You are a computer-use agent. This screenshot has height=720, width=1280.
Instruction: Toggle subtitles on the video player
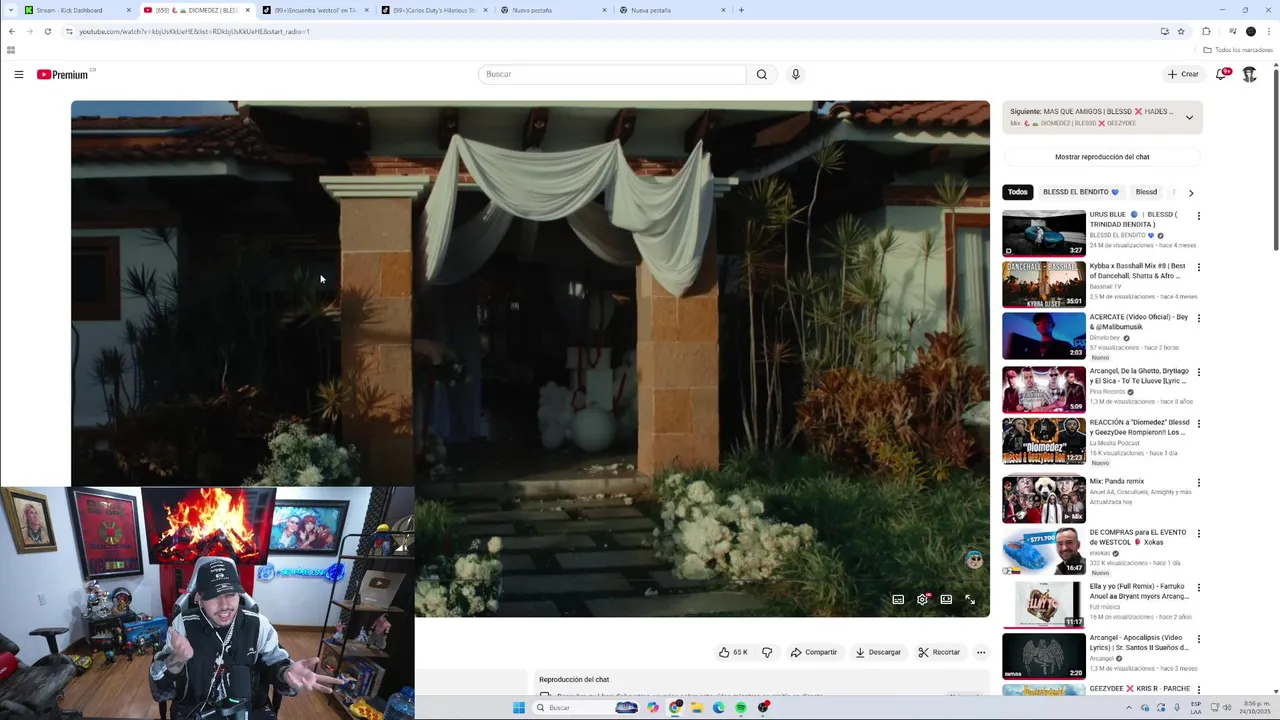pyautogui.click(x=898, y=600)
